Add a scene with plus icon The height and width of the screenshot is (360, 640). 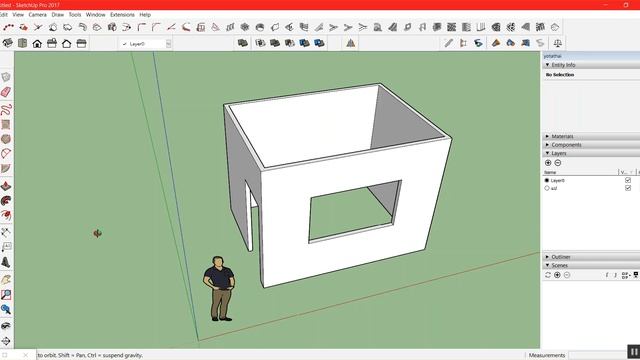pyautogui.click(x=558, y=275)
